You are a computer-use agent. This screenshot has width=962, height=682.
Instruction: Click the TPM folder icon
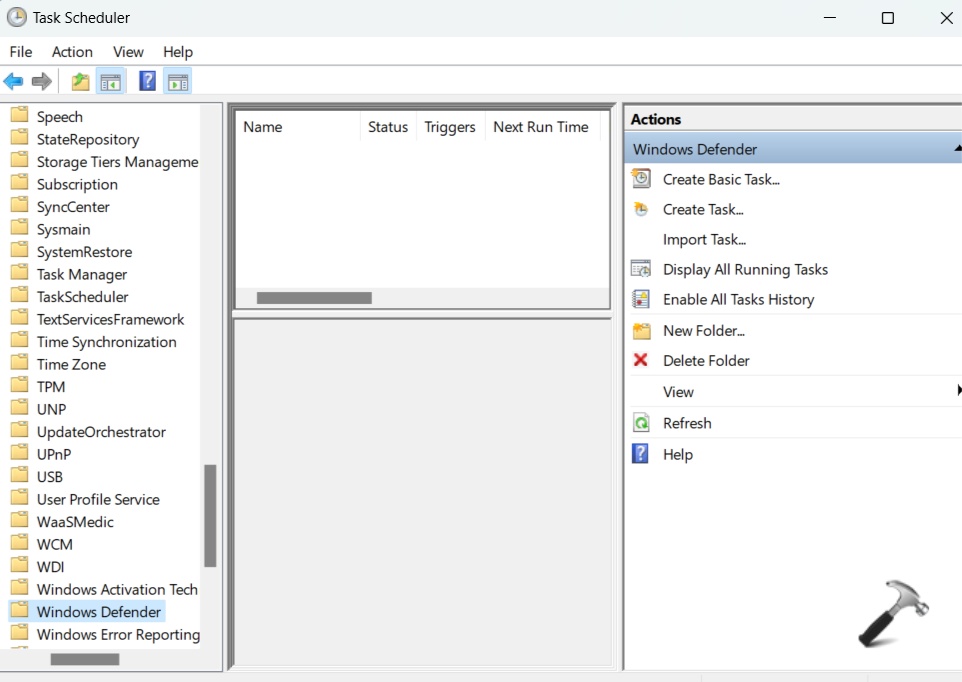point(20,385)
